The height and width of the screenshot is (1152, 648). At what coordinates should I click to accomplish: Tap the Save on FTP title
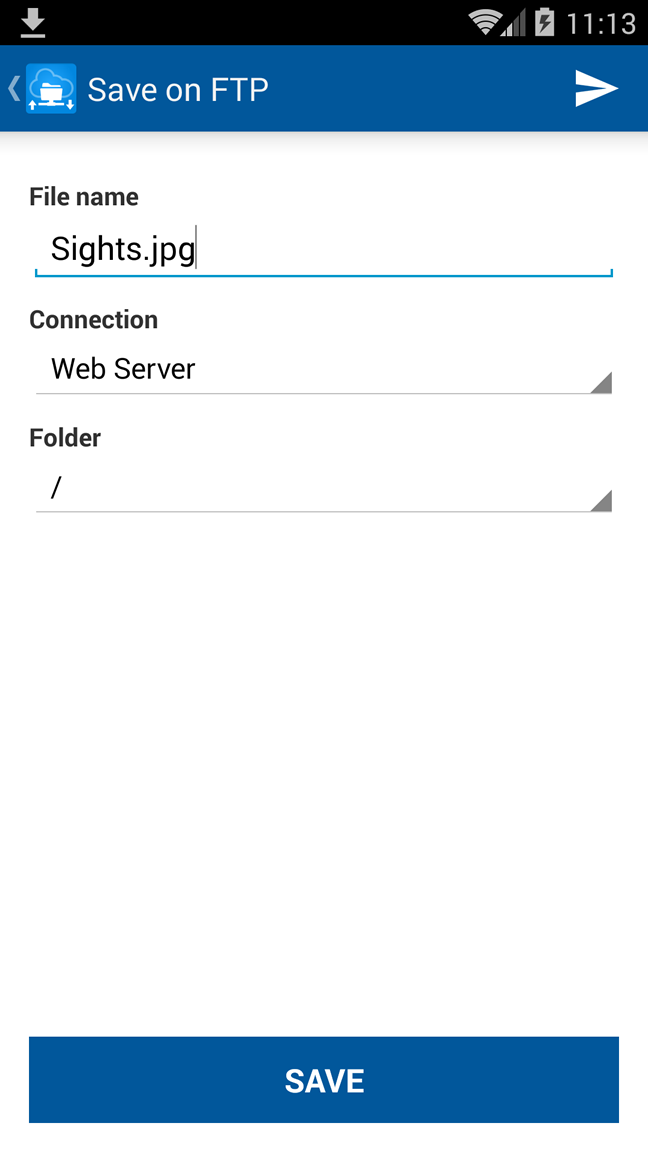[x=178, y=90]
